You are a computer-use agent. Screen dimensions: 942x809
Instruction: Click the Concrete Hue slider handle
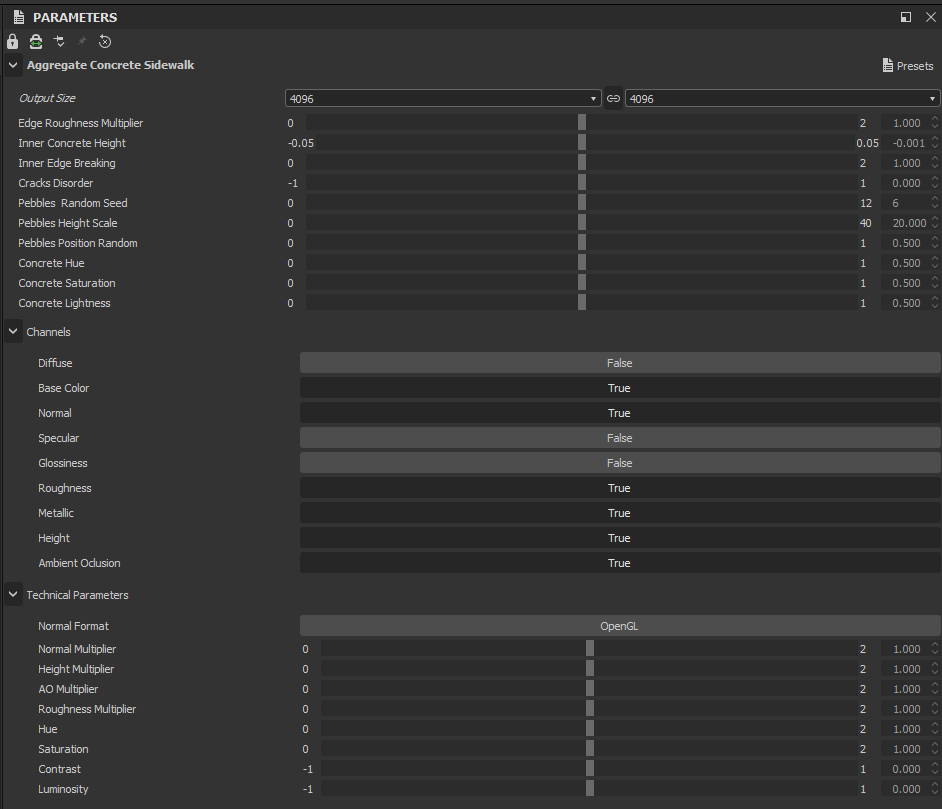coord(582,263)
